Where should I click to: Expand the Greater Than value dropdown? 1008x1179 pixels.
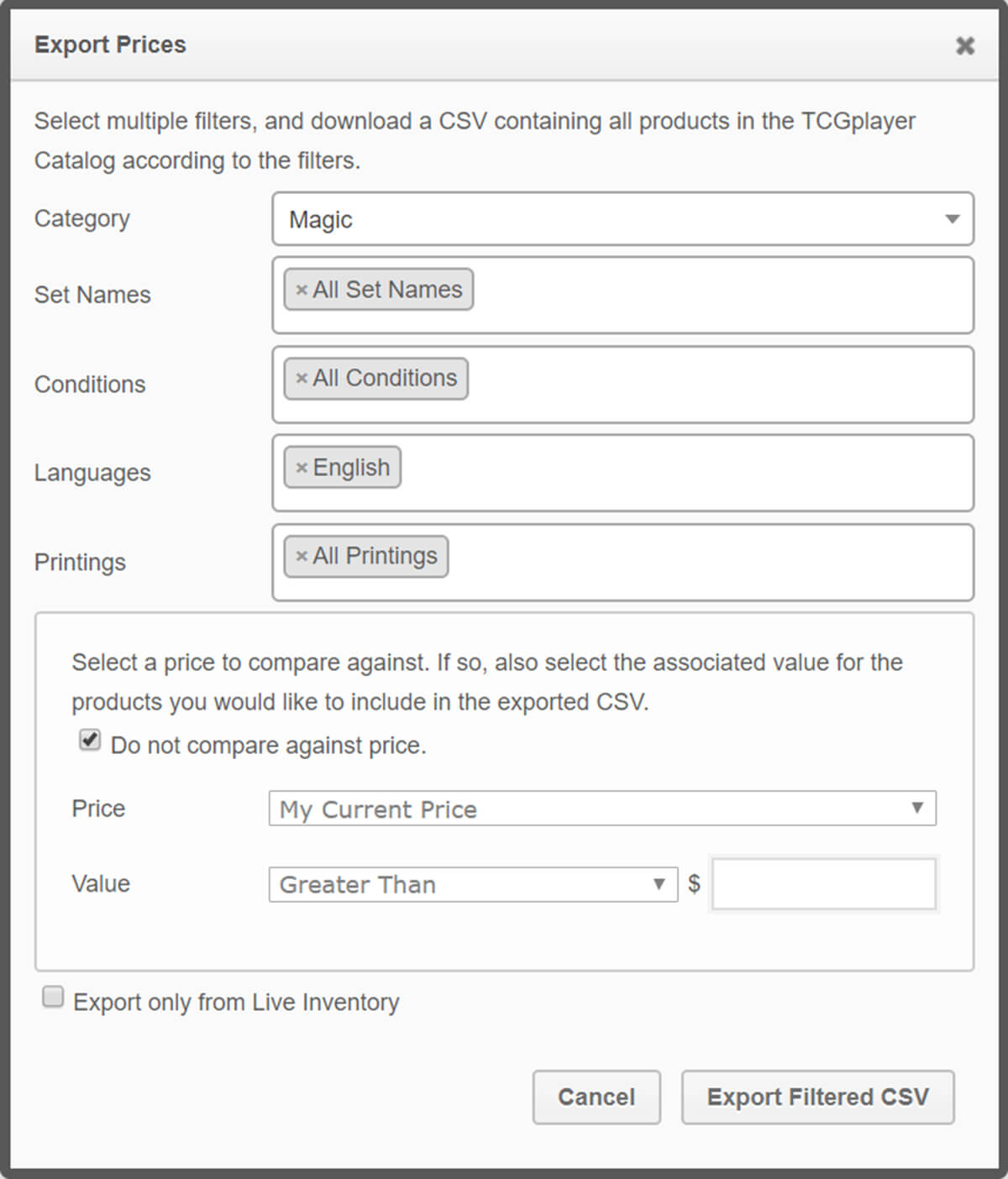click(473, 884)
